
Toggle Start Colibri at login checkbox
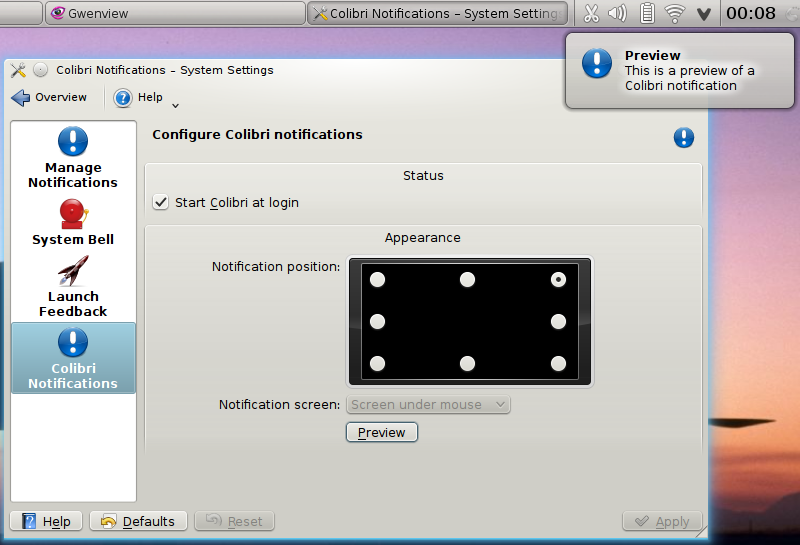click(161, 202)
